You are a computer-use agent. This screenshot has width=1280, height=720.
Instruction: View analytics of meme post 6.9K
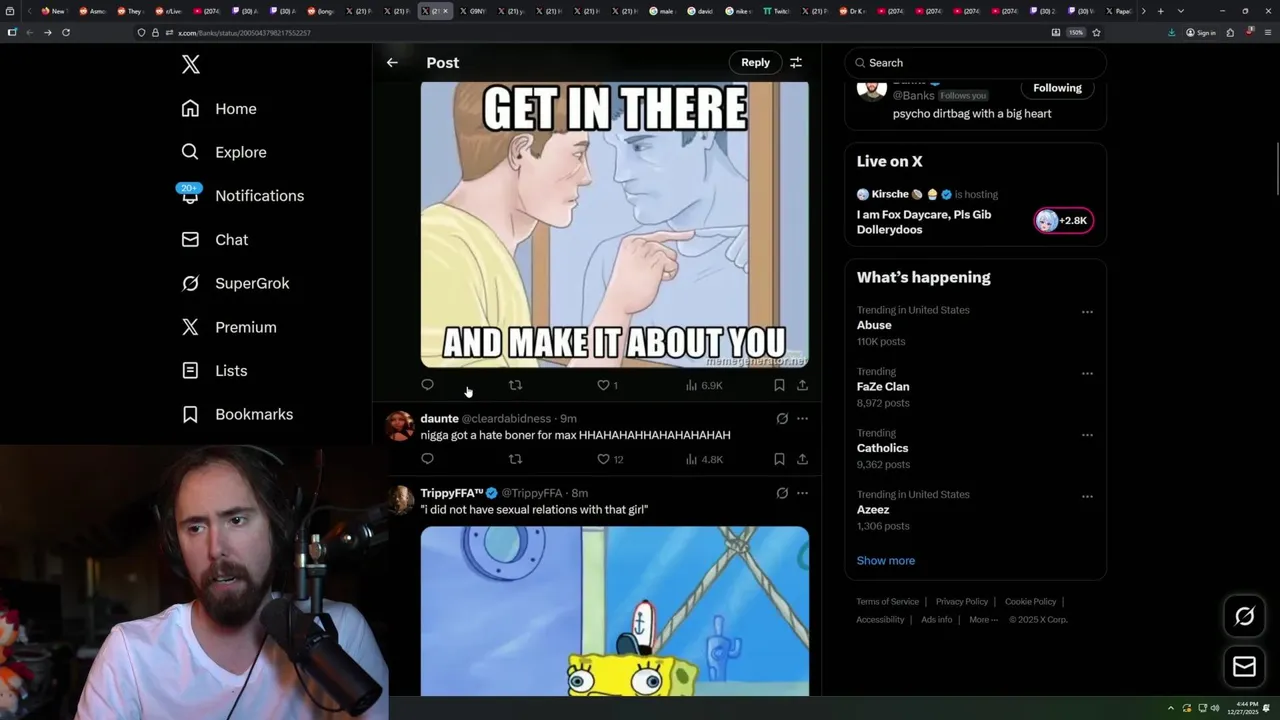point(704,385)
